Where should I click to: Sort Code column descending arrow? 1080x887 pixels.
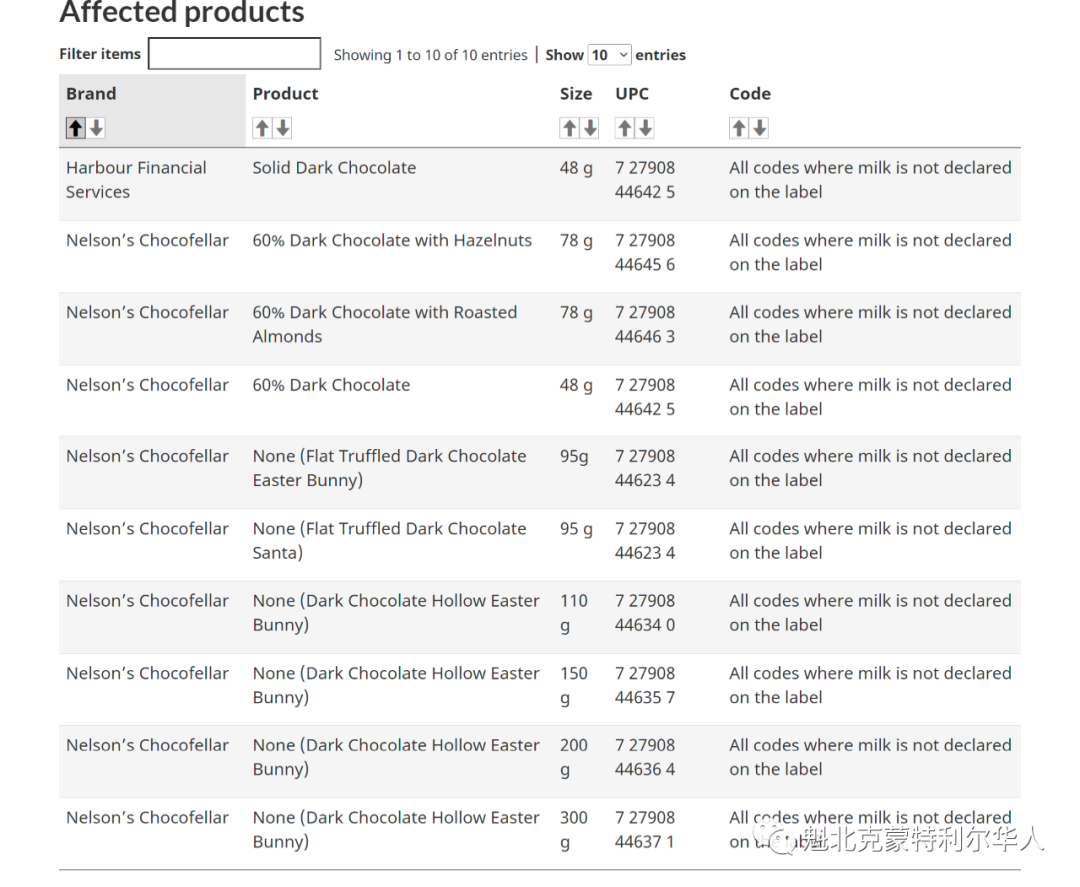coord(760,128)
